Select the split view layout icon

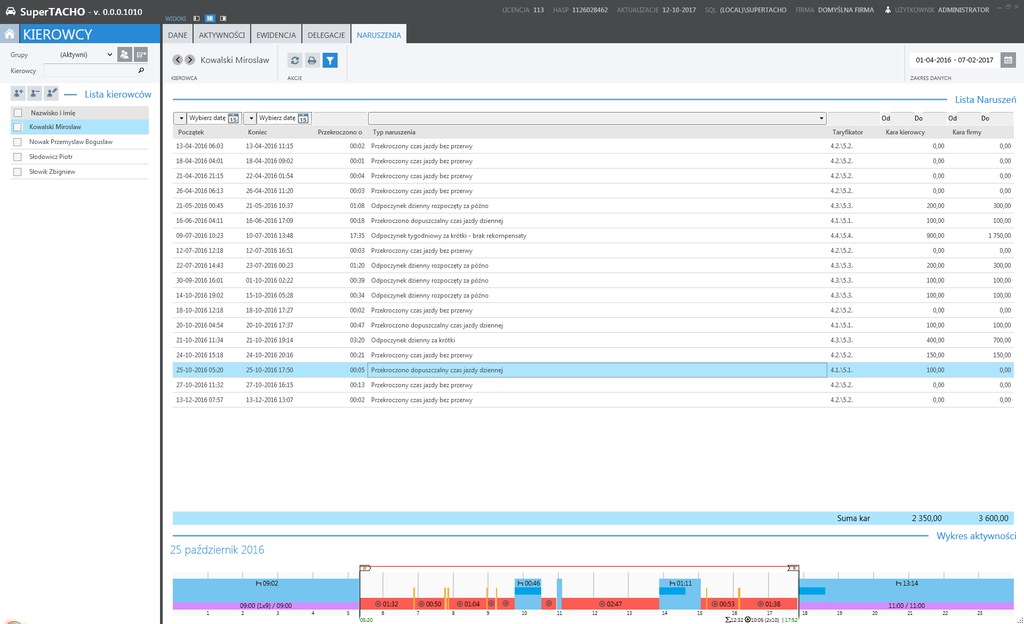pos(210,18)
